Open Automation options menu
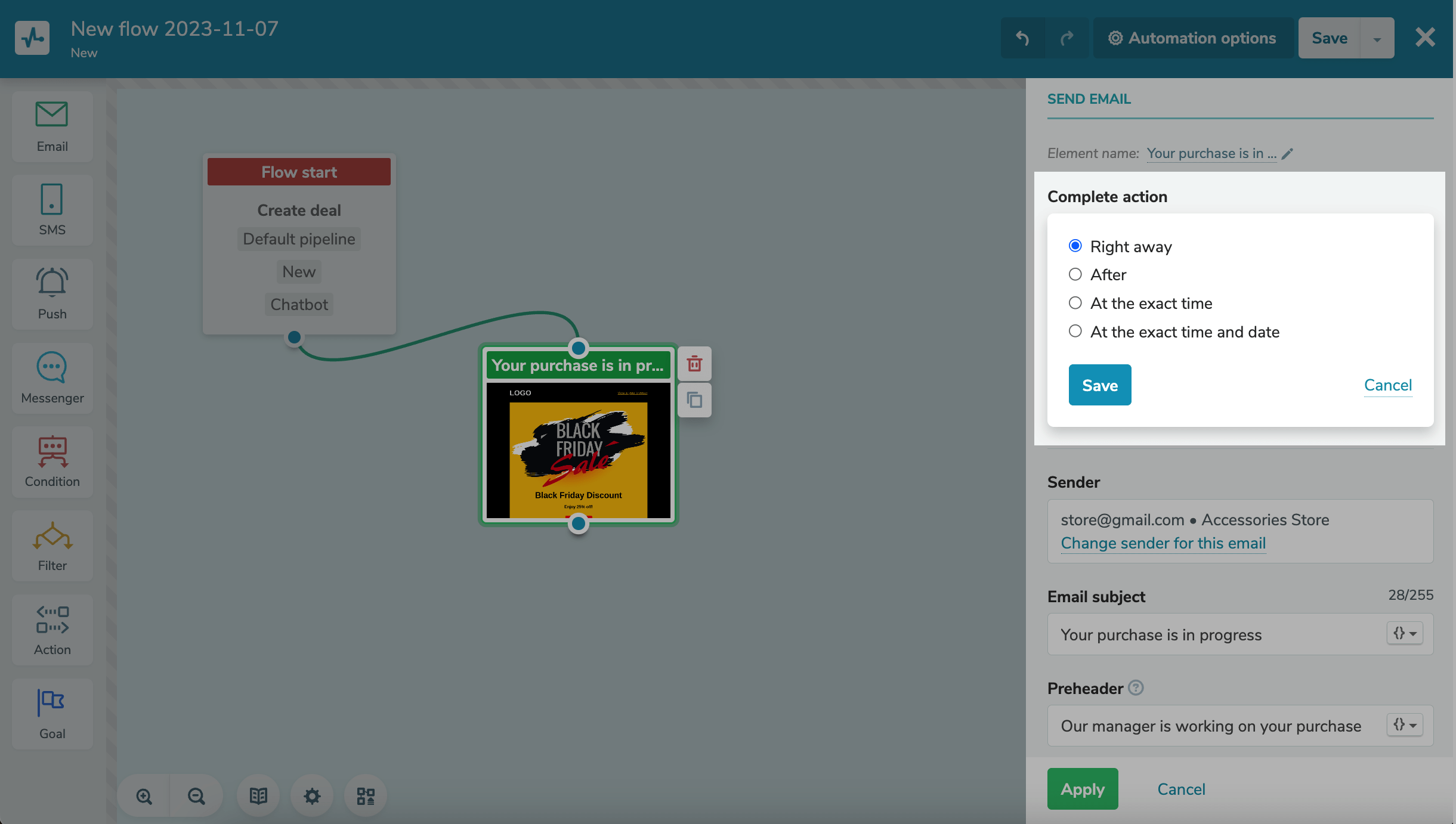Screen dimensions: 1456x824 coord(1193,38)
